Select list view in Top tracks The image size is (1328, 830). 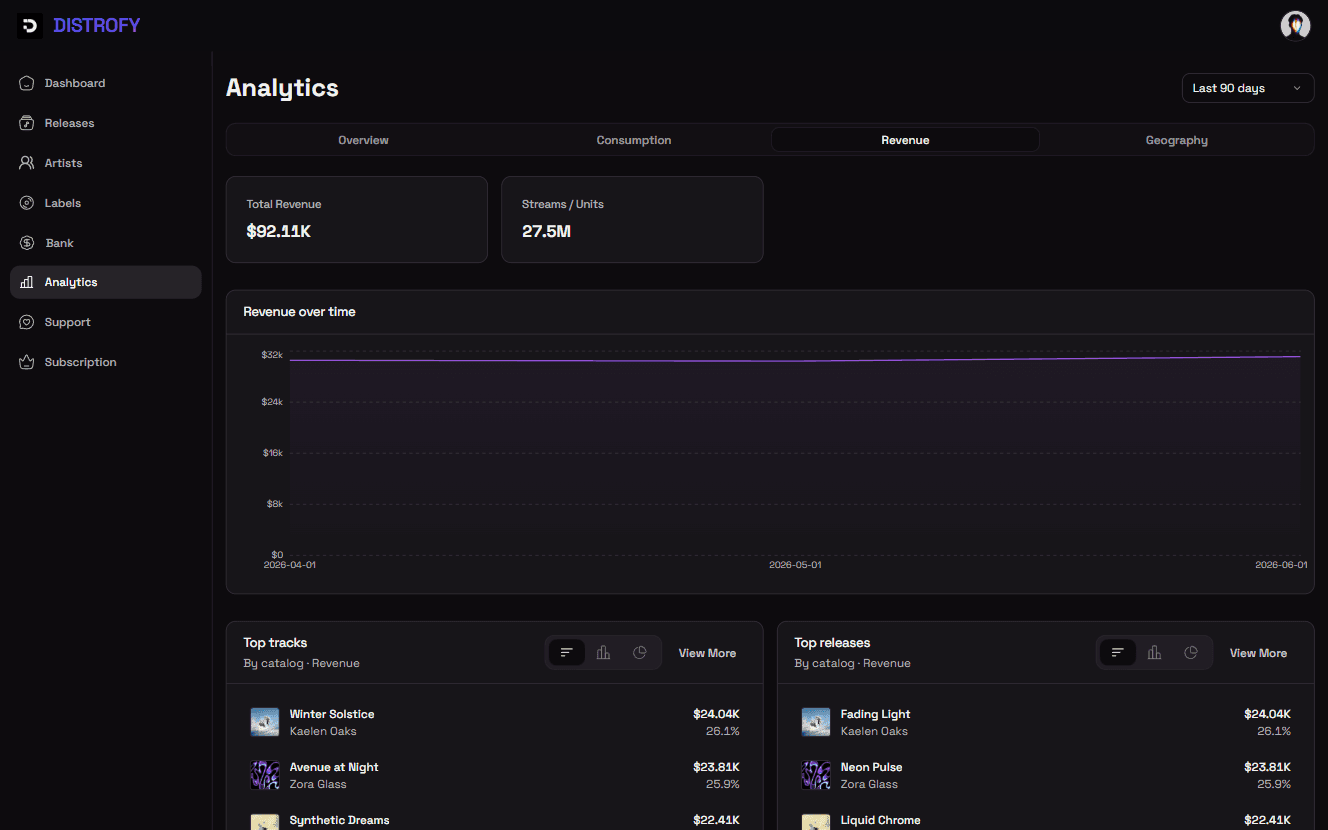(x=567, y=653)
